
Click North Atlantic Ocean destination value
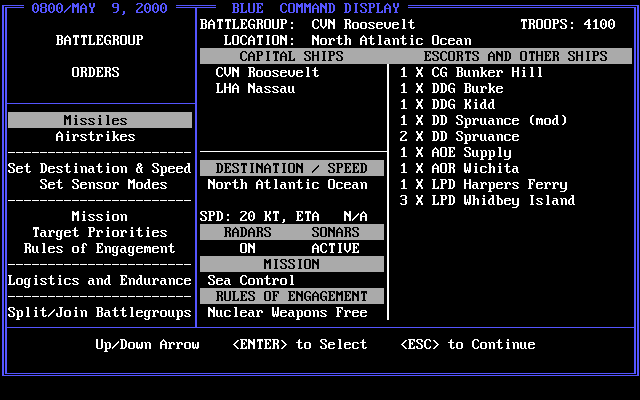[x=287, y=184]
